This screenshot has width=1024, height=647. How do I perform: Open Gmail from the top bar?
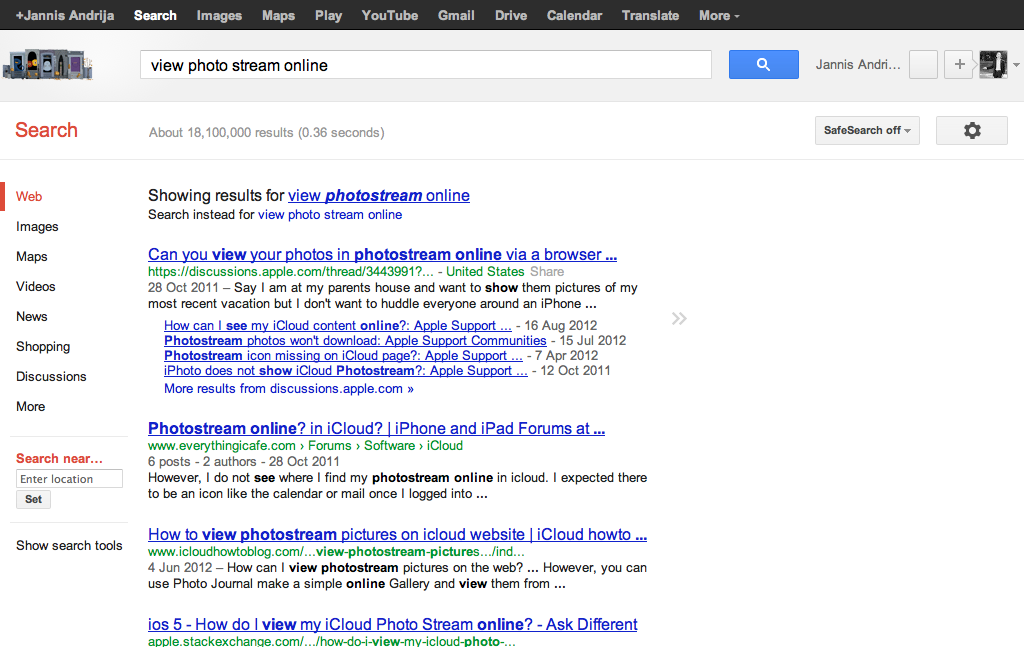pos(456,15)
